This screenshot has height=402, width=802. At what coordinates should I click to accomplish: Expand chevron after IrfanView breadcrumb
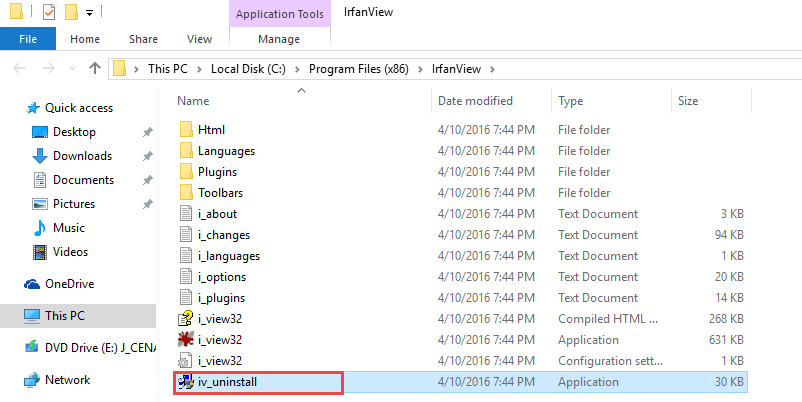[492, 69]
